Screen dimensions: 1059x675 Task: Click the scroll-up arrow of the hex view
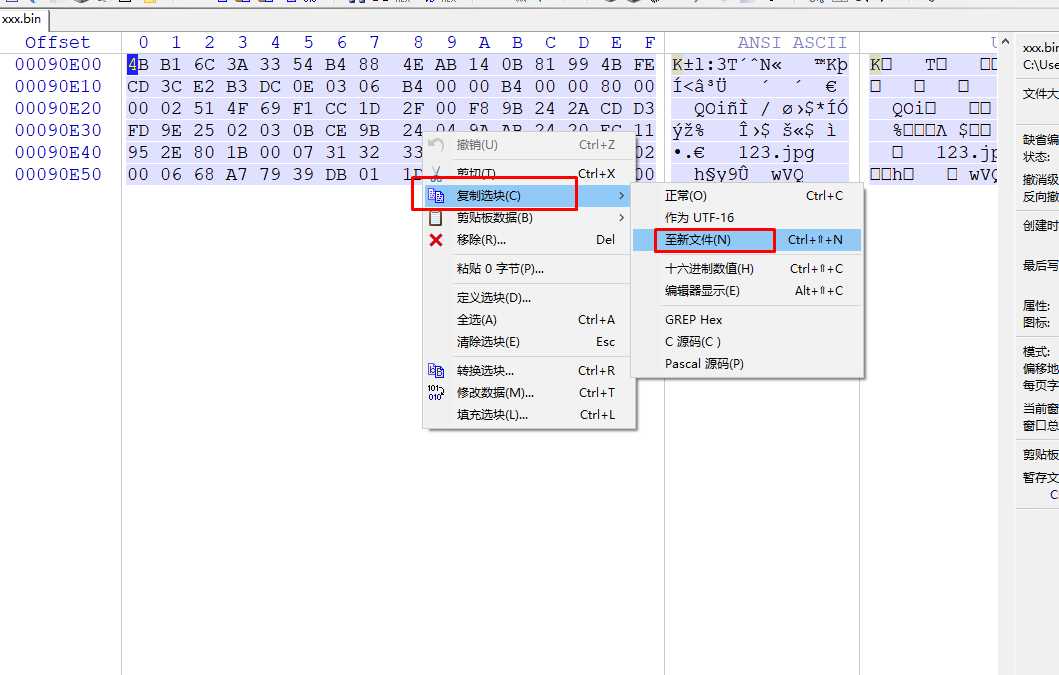coord(1005,42)
